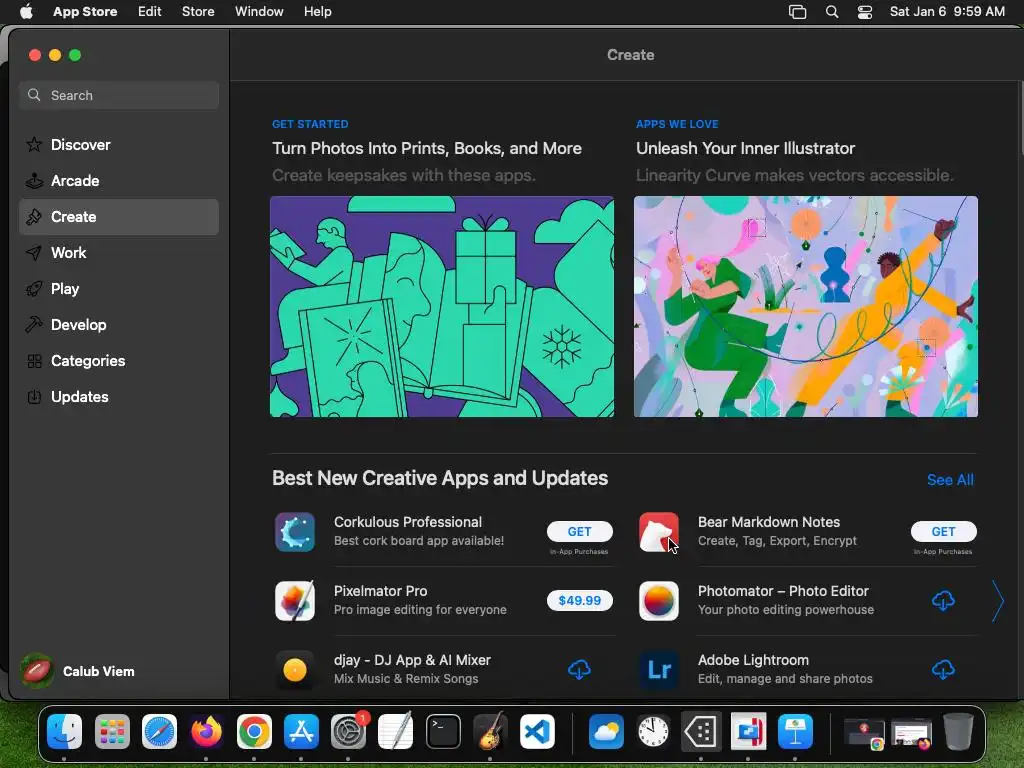Open the Develop section

click(119, 325)
